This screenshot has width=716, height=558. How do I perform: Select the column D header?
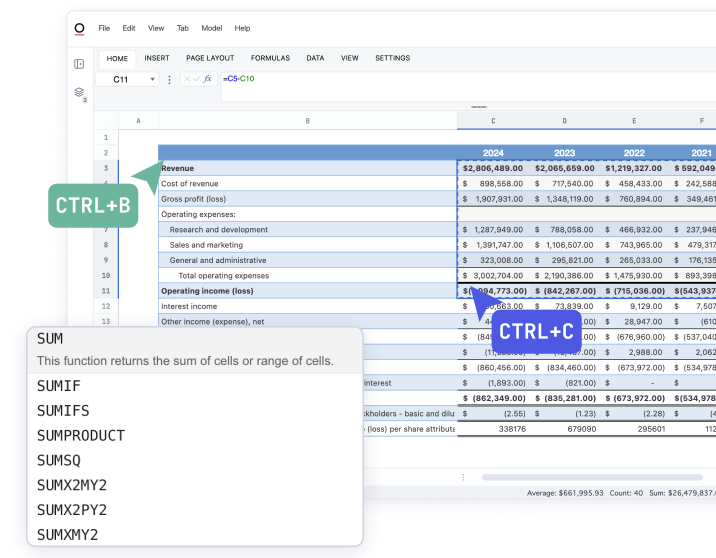coord(564,121)
